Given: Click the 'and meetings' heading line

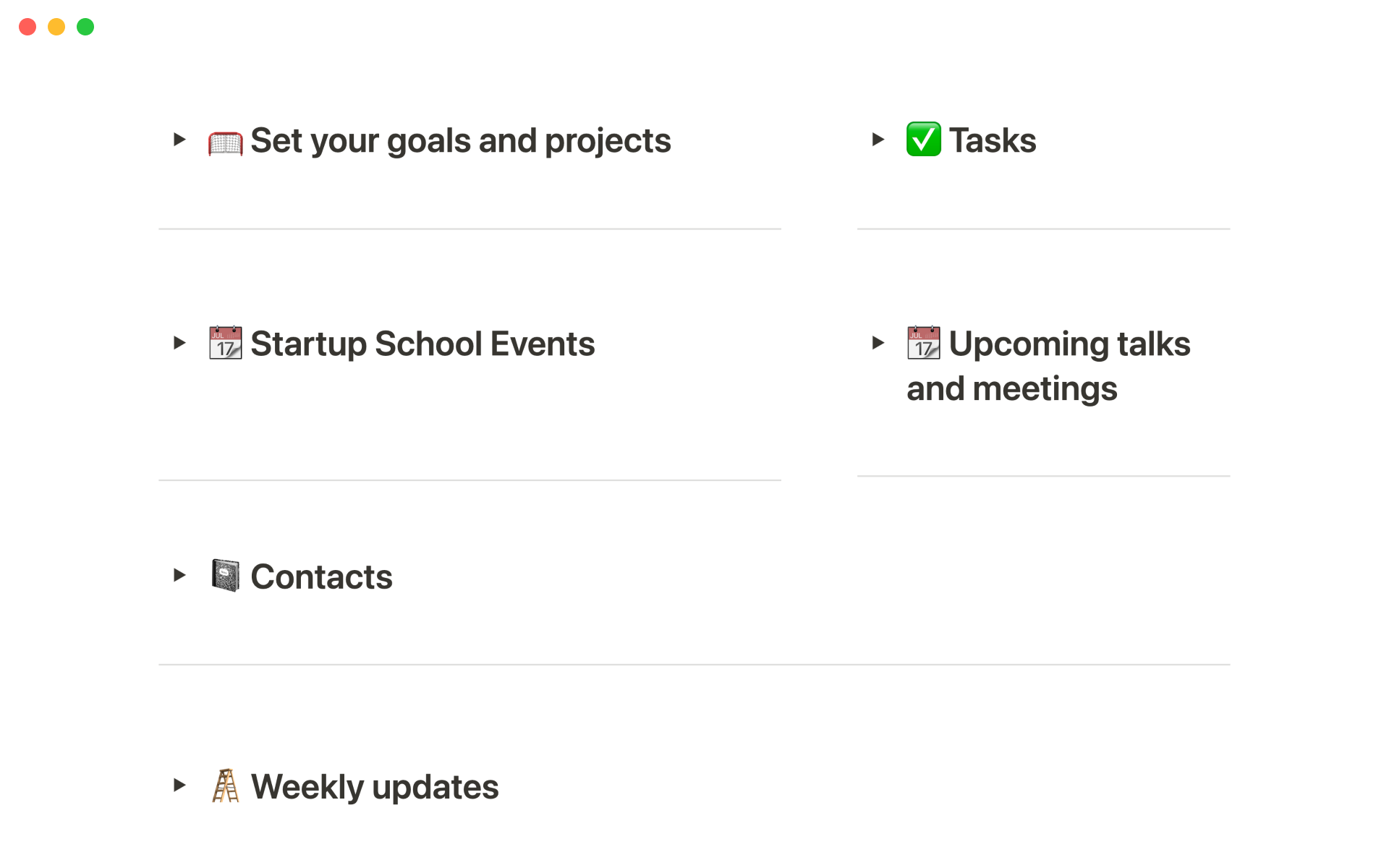Looking at the screenshot, I should pos(1011,389).
